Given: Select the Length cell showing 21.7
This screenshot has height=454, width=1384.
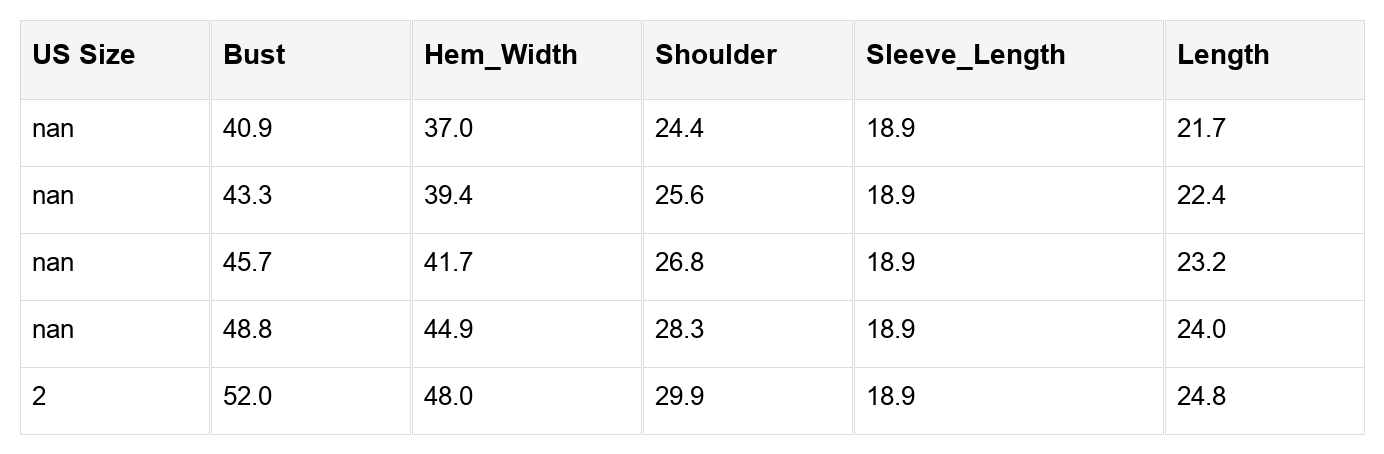Looking at the screenshot, I should (1201, 129).
